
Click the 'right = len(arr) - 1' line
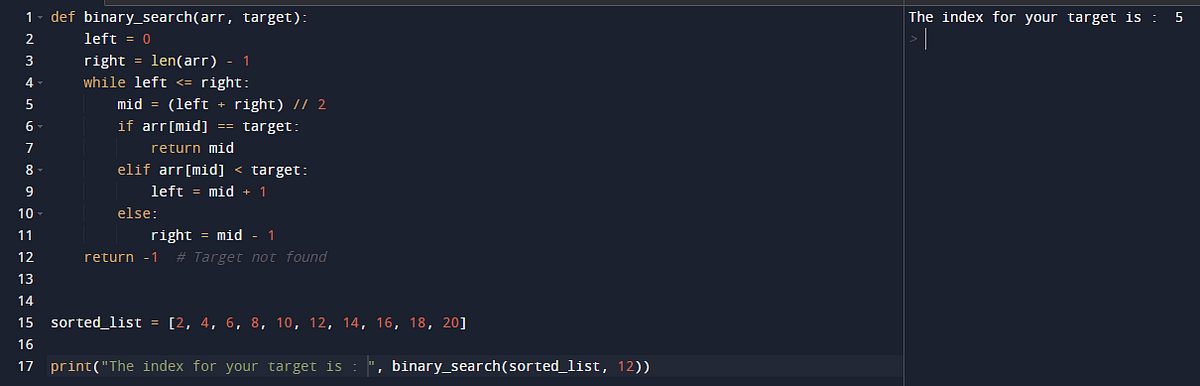tap(166, 61)
